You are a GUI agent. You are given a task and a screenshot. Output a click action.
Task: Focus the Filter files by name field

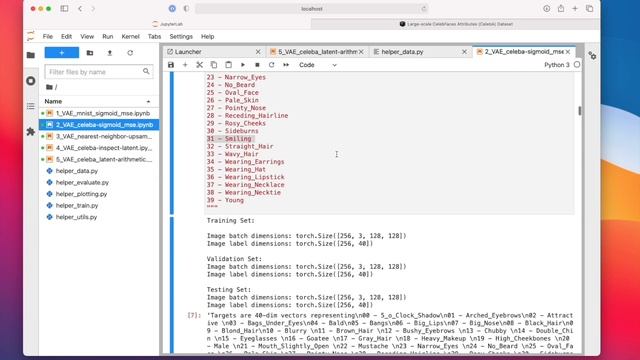click(x=99, y=72)
